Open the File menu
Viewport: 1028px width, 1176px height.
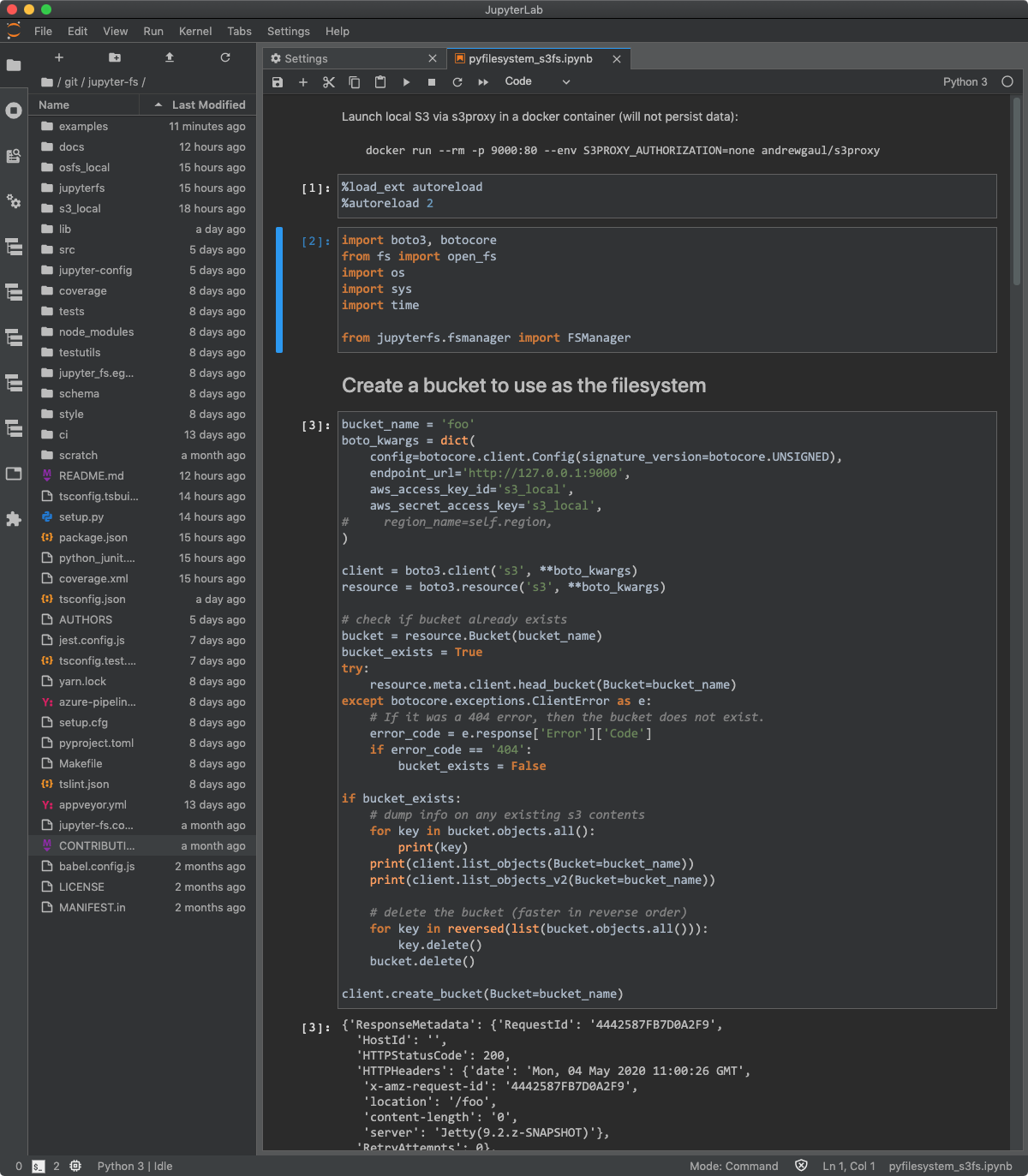[43, 31]
